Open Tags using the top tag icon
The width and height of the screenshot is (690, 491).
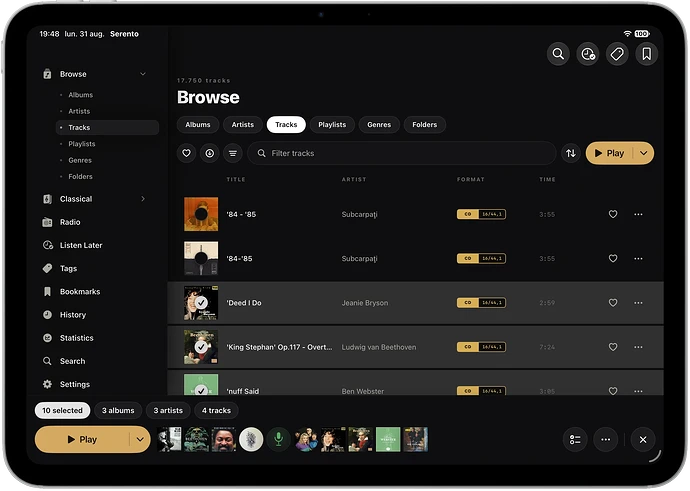[x=617, y=54]
